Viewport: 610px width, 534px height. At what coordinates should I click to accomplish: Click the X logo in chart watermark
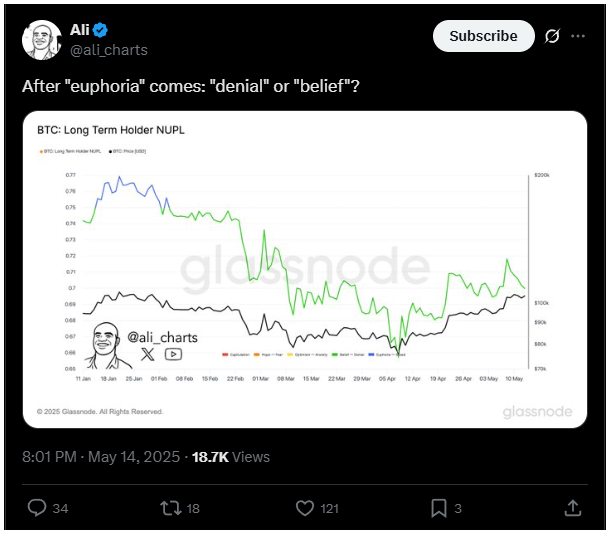point(147,354)
